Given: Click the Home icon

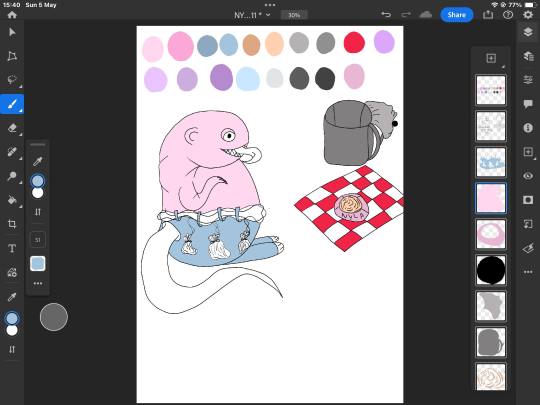Looking at the screenshot, I should 12,15.
